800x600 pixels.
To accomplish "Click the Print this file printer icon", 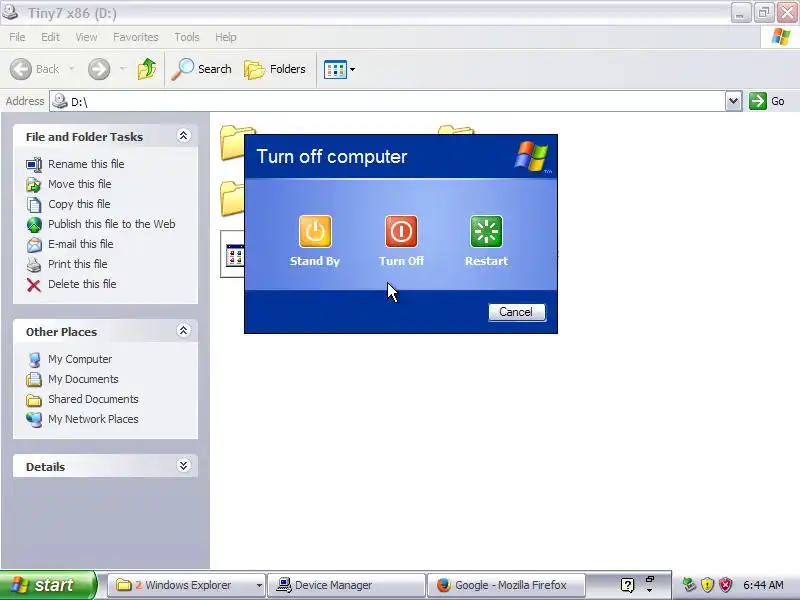I will click(x=34, y=264).
